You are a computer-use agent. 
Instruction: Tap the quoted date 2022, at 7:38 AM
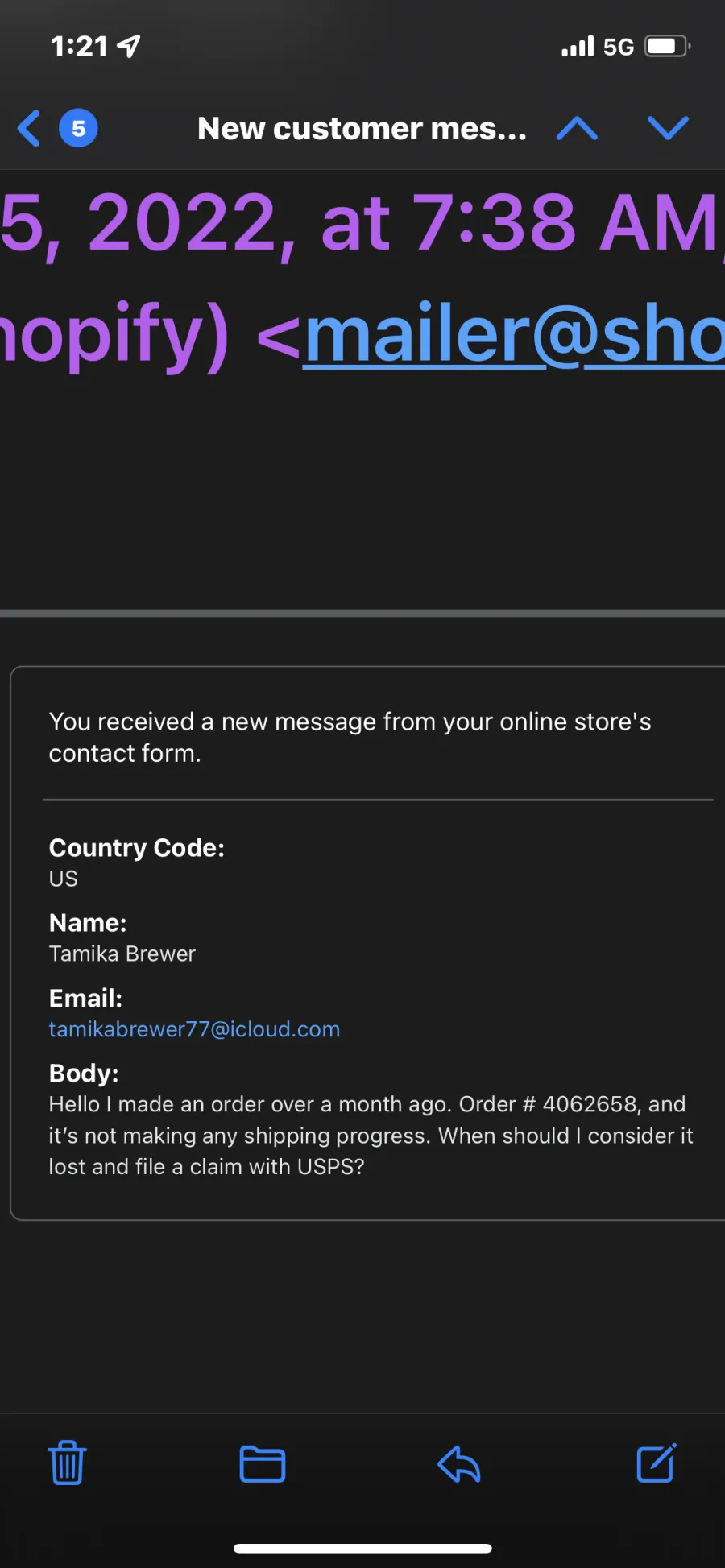pyautogui.click(x=401, y=223)
